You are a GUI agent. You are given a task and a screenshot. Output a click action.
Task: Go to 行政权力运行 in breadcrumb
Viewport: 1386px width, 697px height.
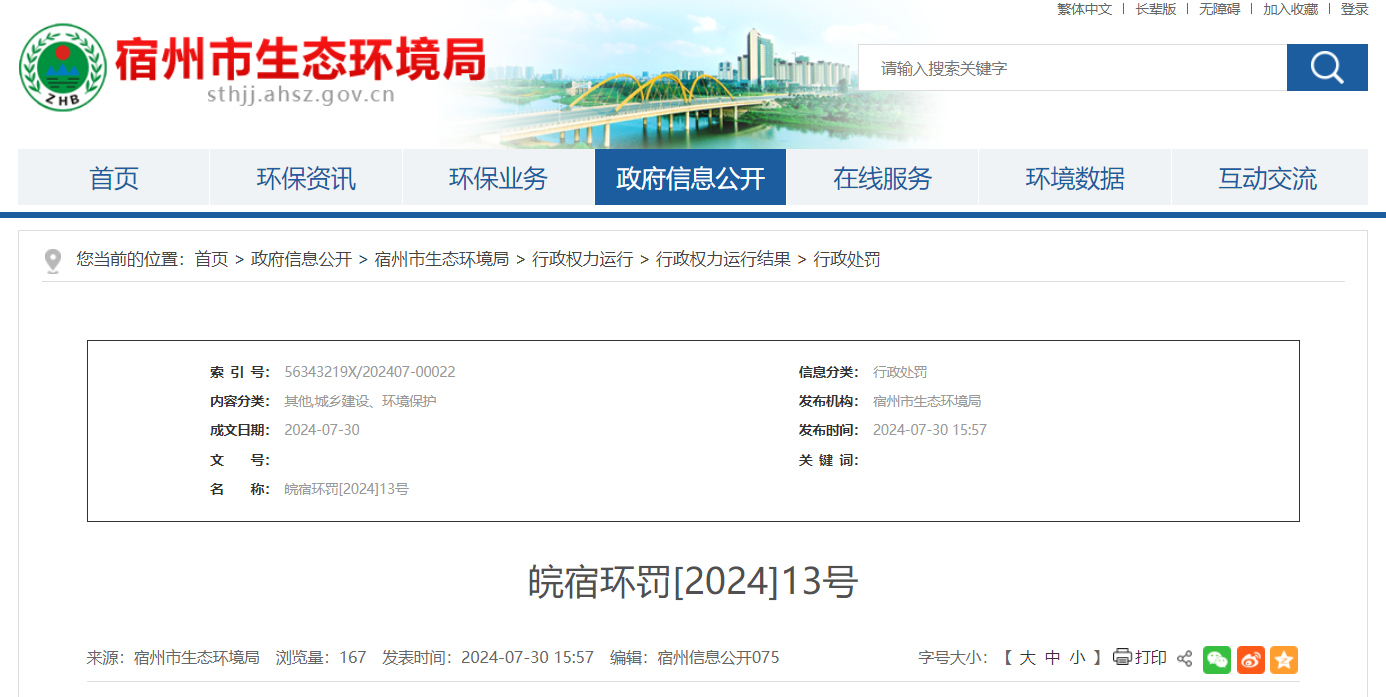click(x=582, y=259)
